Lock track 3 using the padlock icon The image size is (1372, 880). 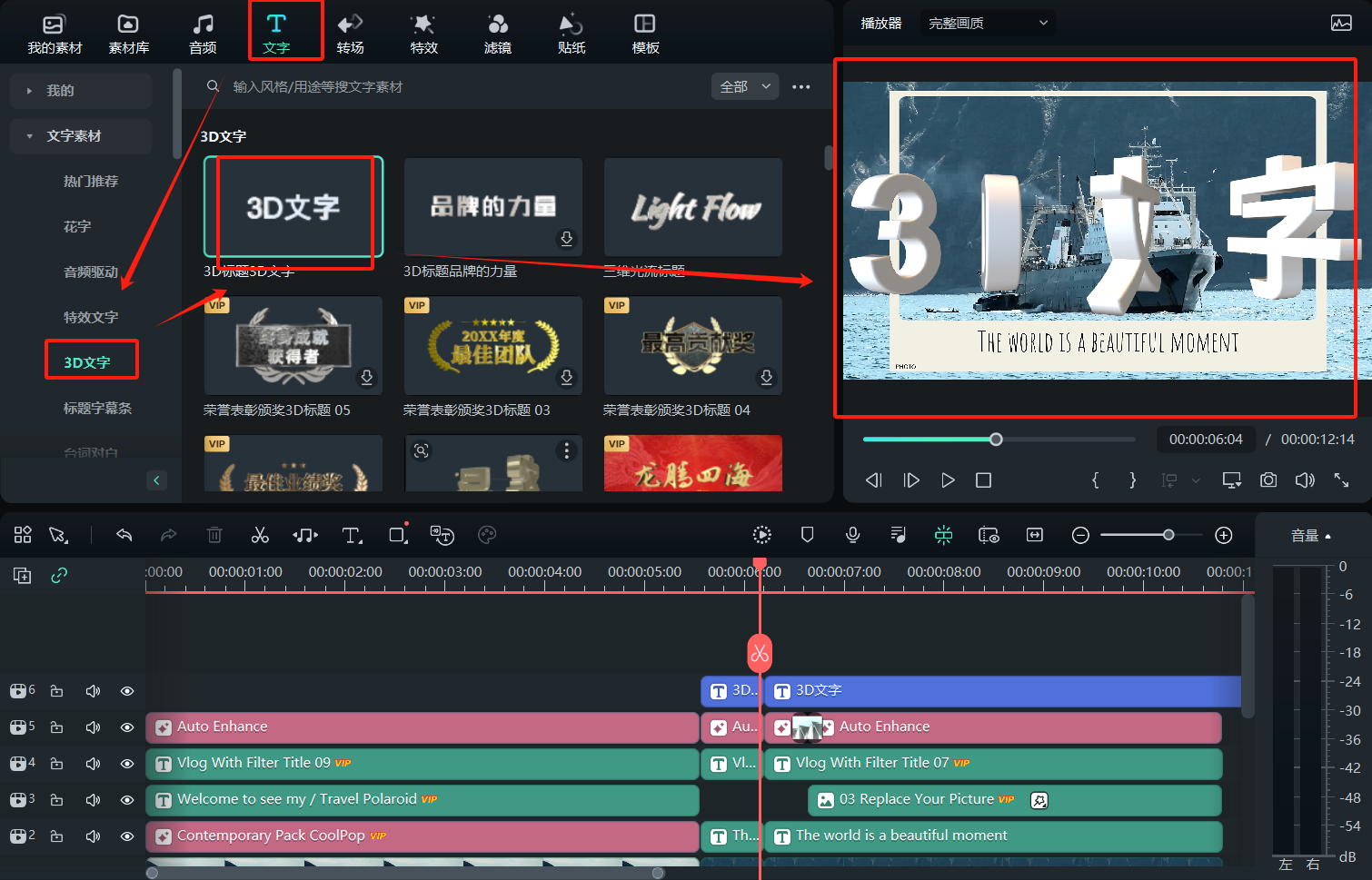(x=56, y=799)
